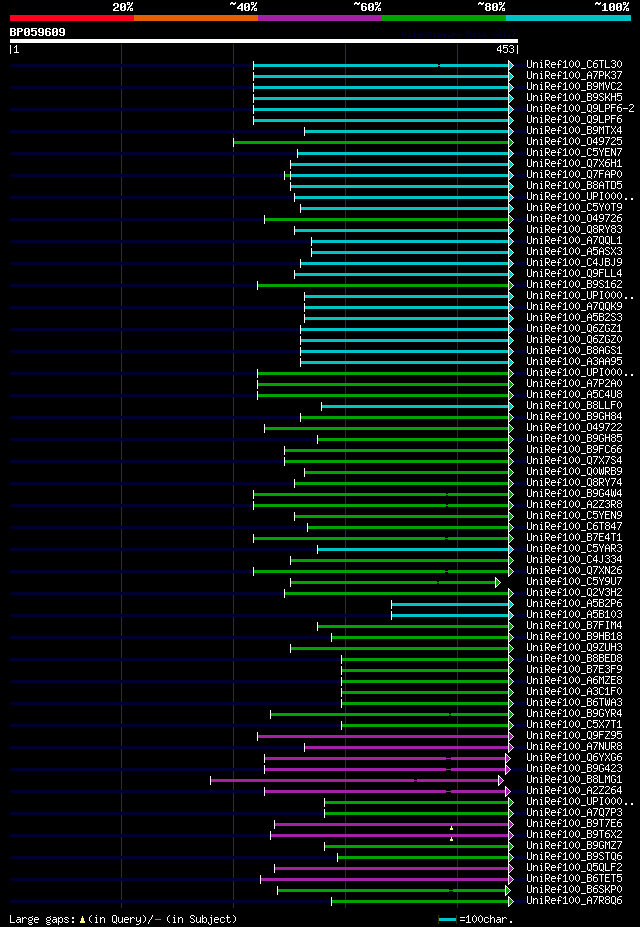This screenshot has height=927, width=640.
Task: Select the UniRef100_A3AA95 label
Action: click(574, 362)
